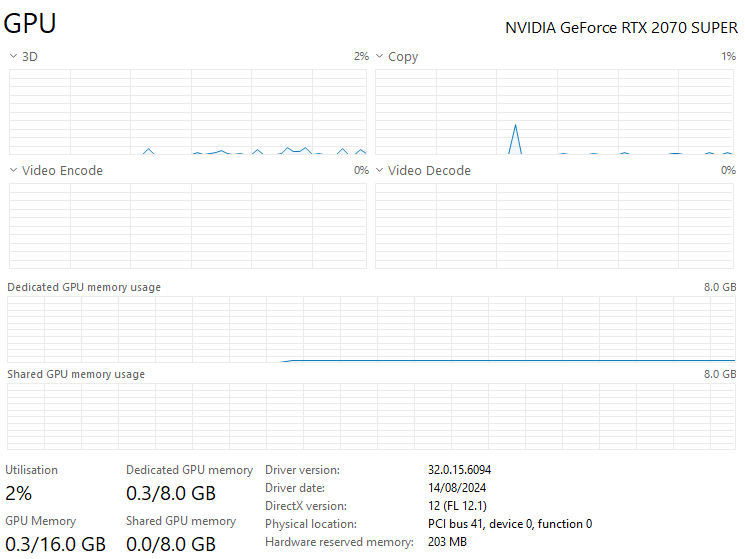The height and width of the screenshot is (559, 745).
Task: Open the 3D engine dropdown chevron
Action: tap(13, 57)
